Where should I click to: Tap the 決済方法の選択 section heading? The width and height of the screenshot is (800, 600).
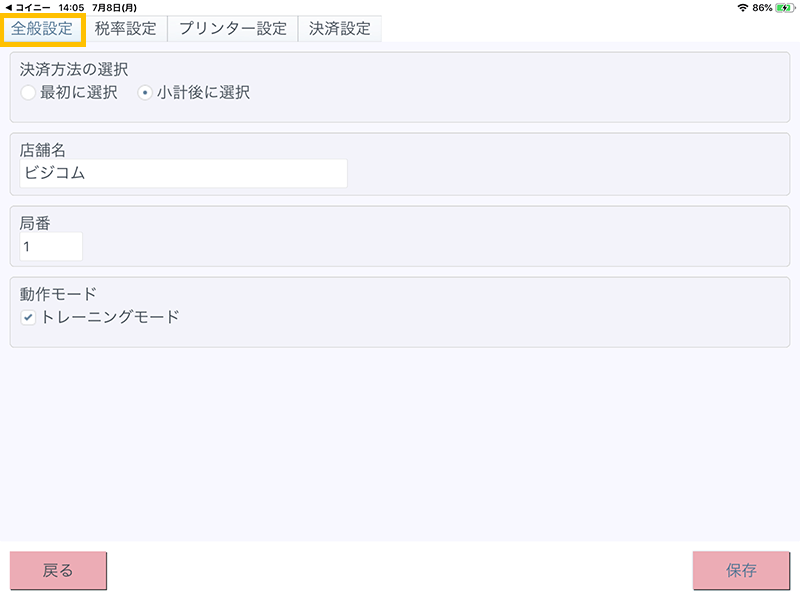coord(74,70)
